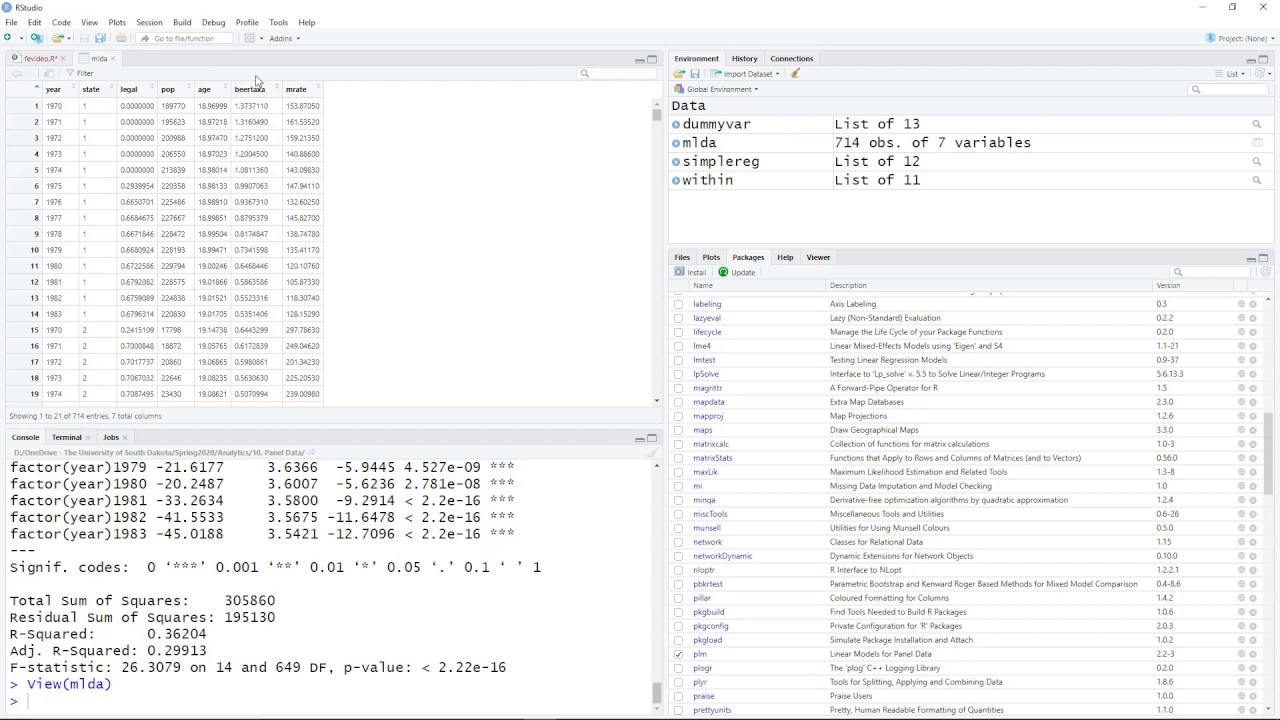
Task: Click the networkDynamic package link
Action: click(722, 556)
